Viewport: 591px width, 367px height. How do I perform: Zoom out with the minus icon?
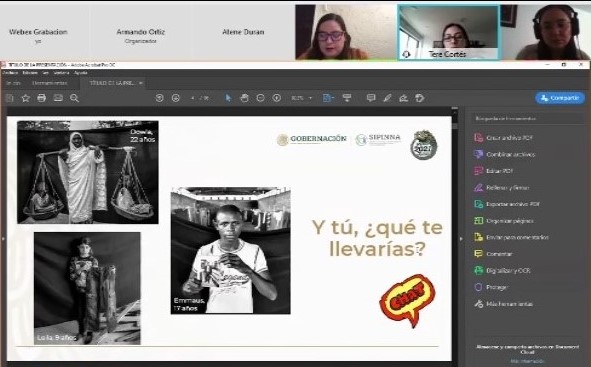click(260, 98)
